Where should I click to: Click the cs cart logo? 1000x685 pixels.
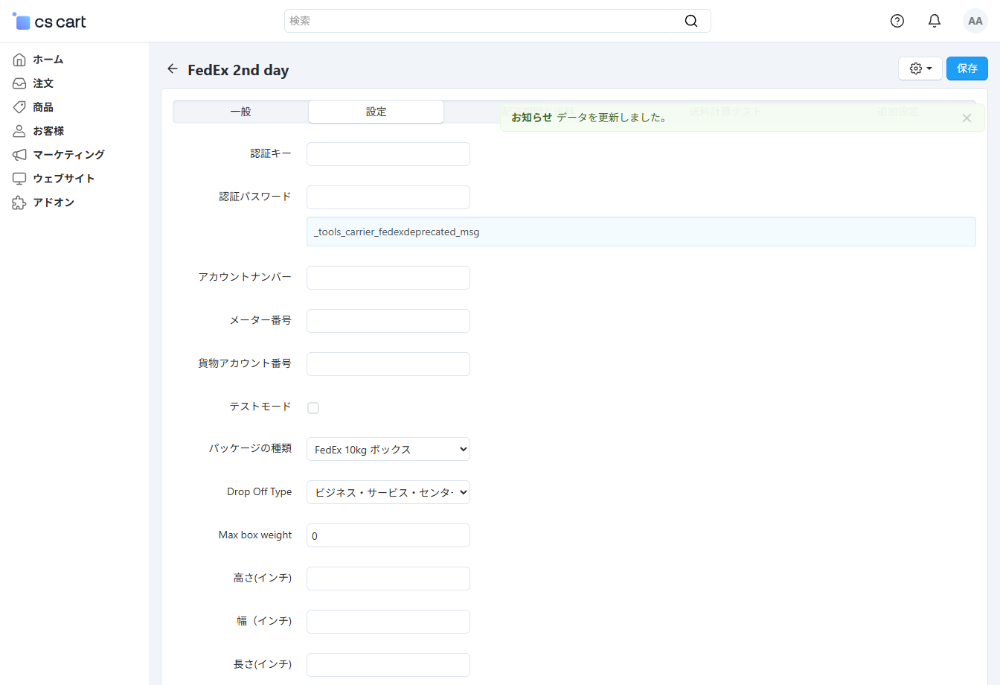(x=50, y=21)
